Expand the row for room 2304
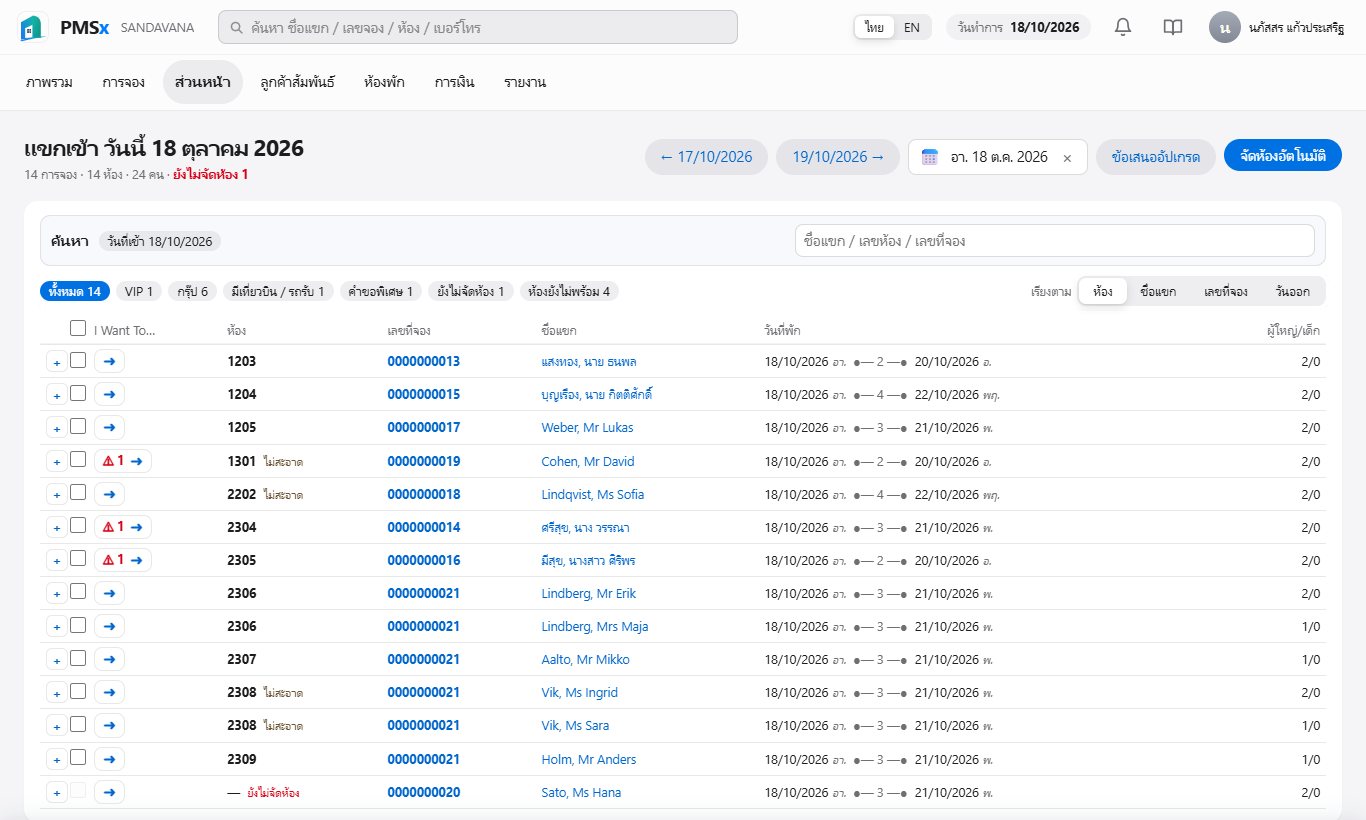The image size is (1366, 820). pyautogui.click(x=56, y=528)
